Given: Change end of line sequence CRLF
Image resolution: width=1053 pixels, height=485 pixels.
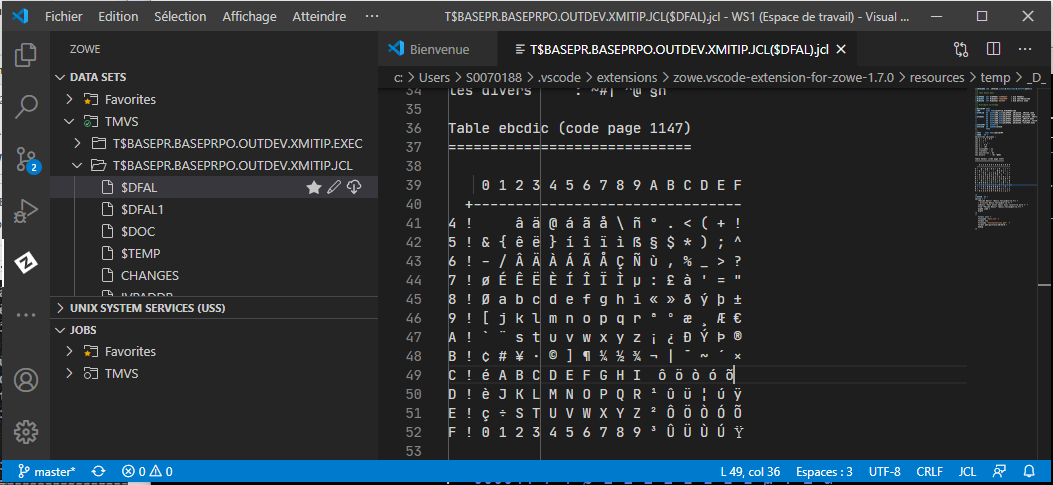Looking at the screenshot, I should pyautogui.click(x=929, y=471).
